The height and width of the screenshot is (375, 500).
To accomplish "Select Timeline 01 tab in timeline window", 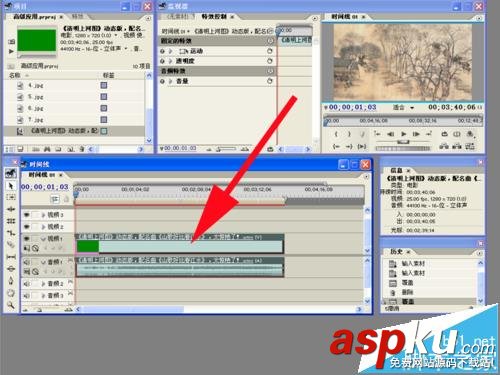I will pyautogui.click(x=42, y=175).
